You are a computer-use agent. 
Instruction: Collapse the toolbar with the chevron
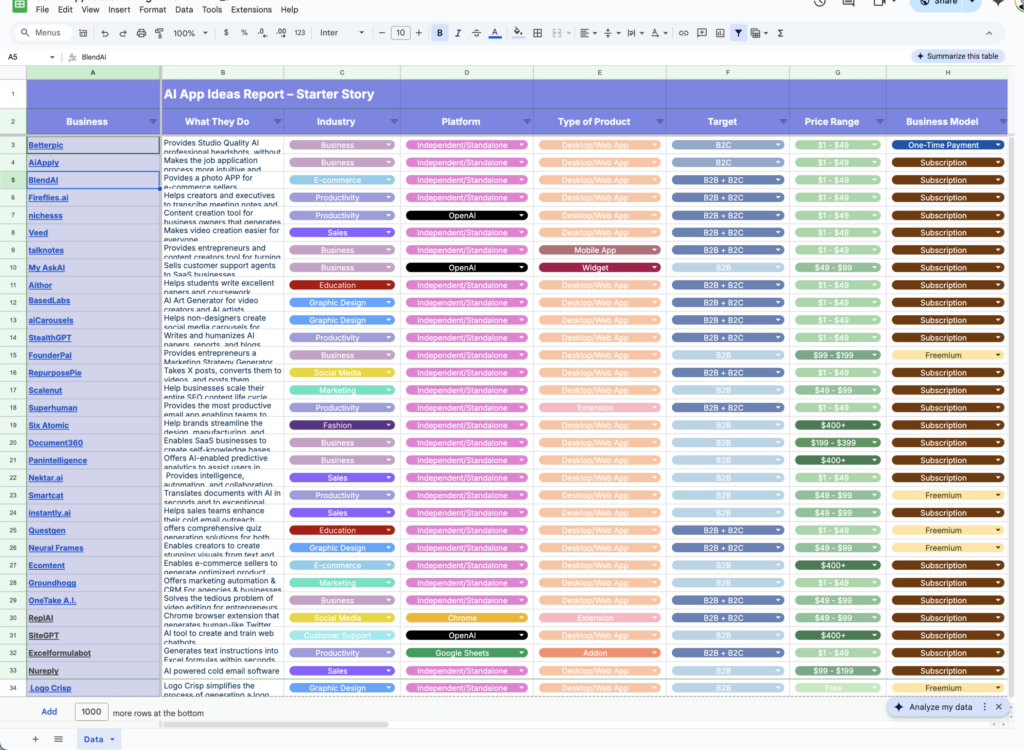pyautogui.click(x=989, y=33)
